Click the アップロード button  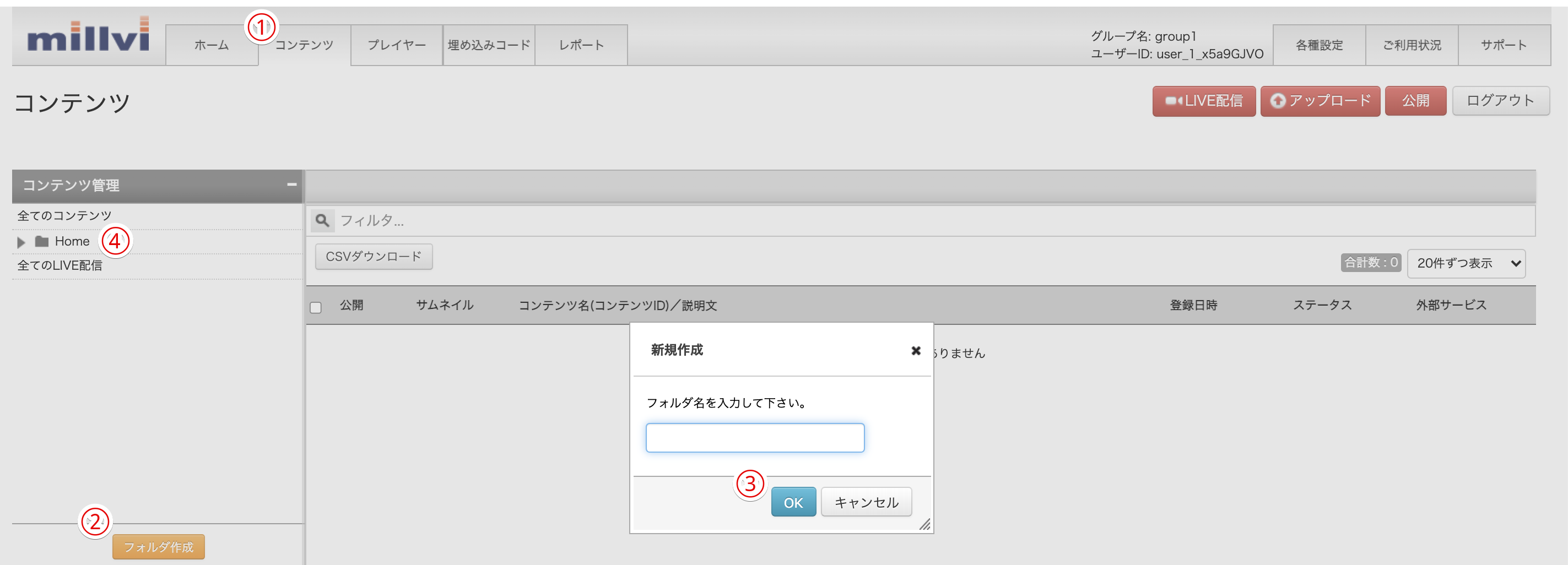click(1320, 101)
